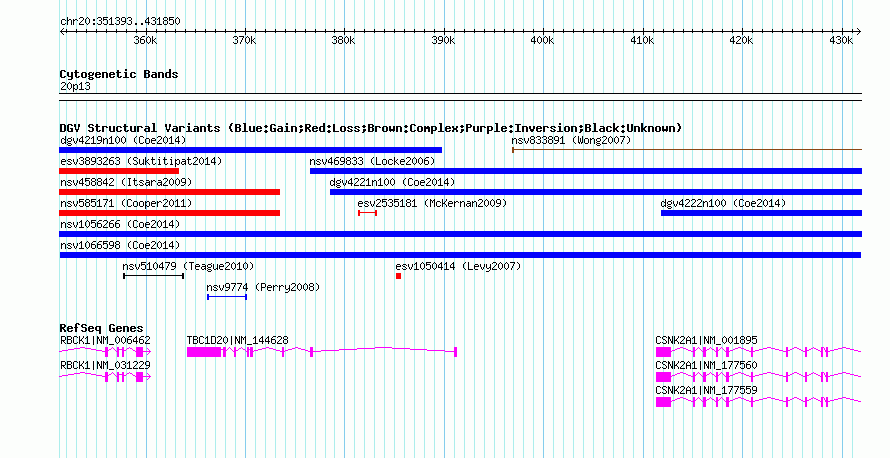
Task: Click the RBCK1|NM_006462 label text
Action: coord(105,341)
